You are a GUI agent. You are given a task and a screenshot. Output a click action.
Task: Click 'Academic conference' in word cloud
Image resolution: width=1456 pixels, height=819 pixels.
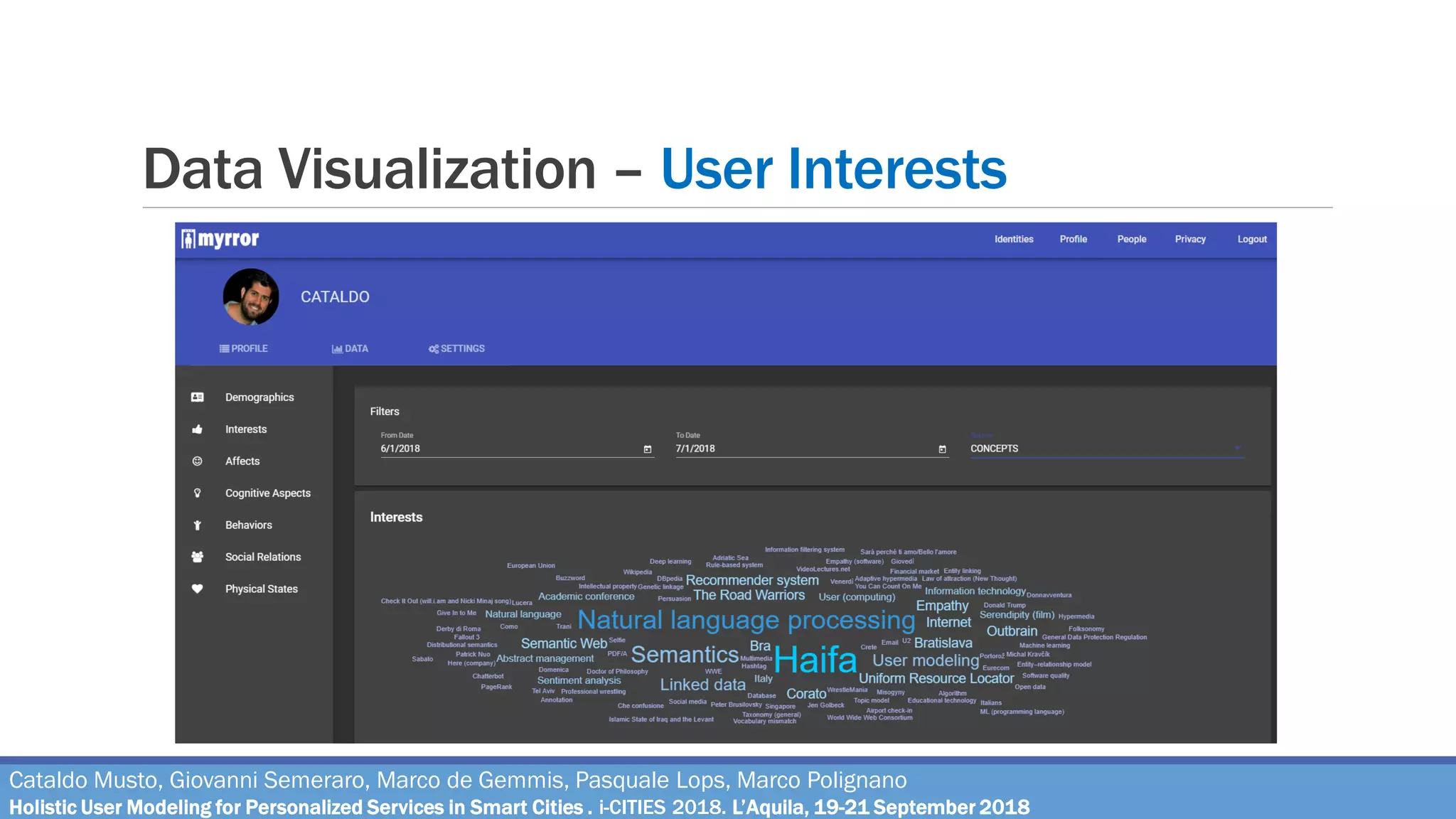586,596
